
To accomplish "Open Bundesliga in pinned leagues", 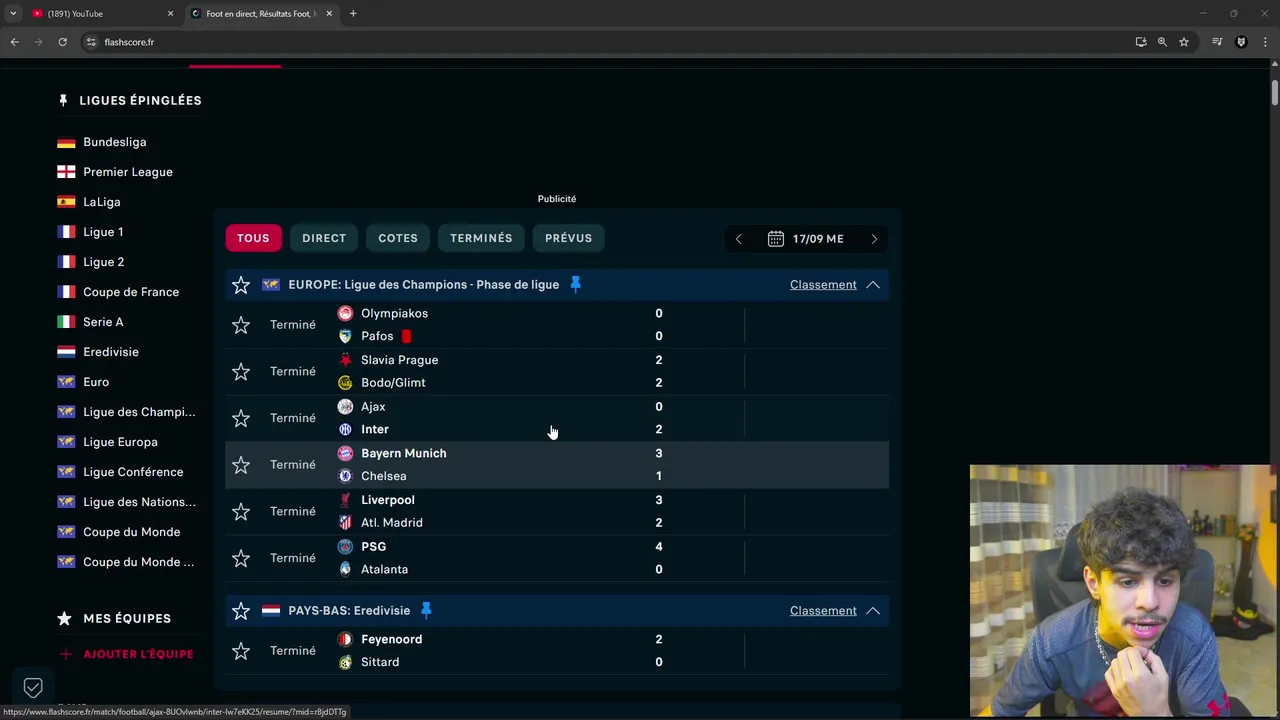I will tap(114, 142).
